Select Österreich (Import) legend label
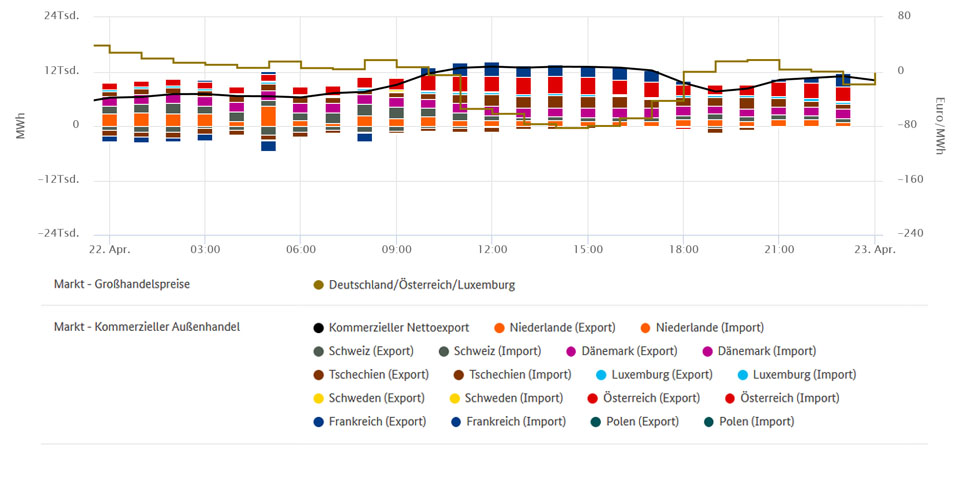This screenshot has height=500, width=960. [790, 398]
